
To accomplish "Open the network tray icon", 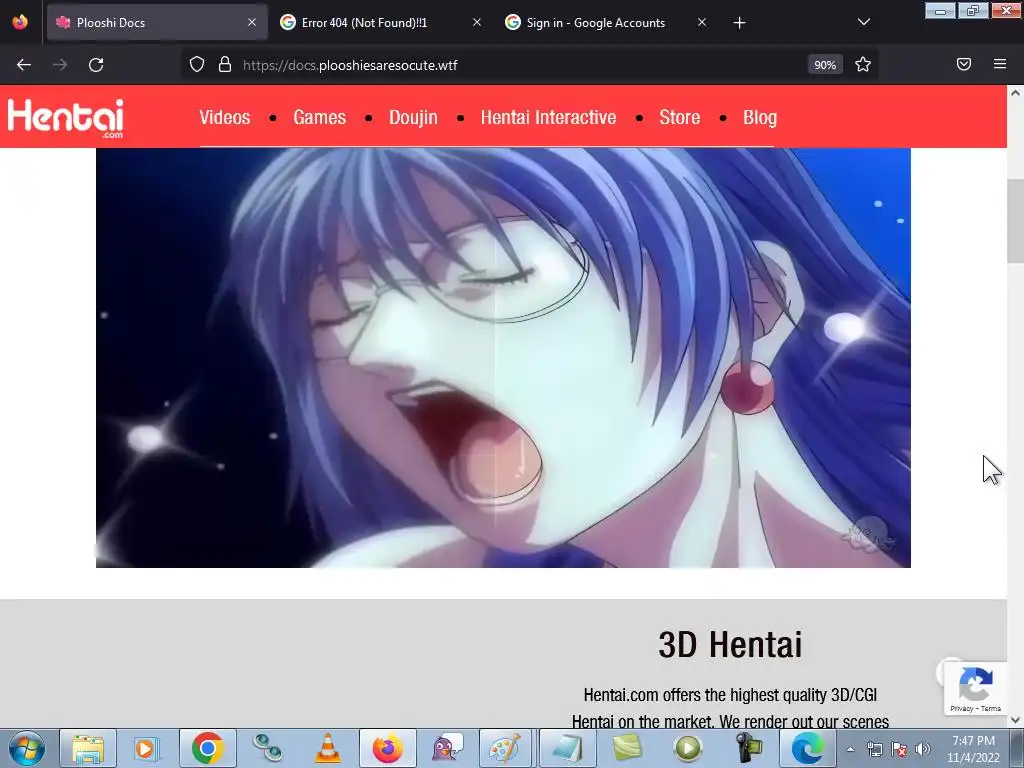I will 874,749.
